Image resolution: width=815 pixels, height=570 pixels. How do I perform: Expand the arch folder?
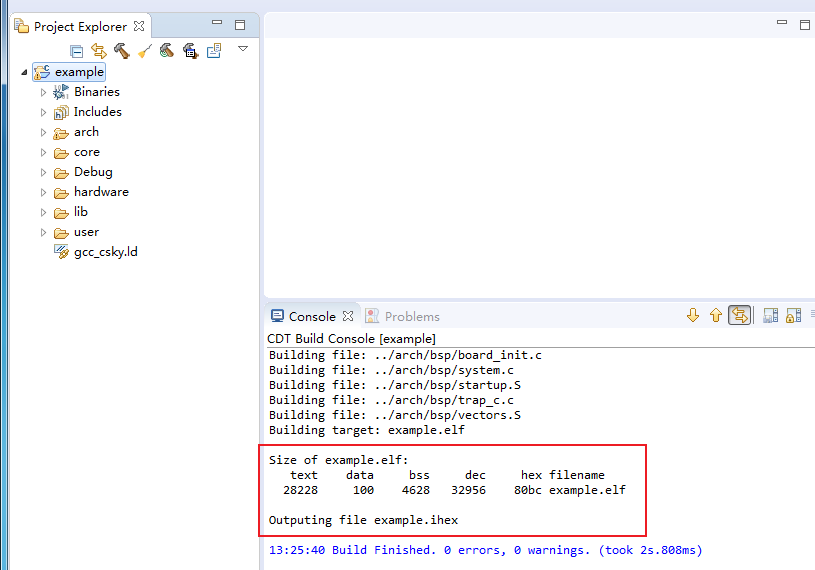[44, 132]
